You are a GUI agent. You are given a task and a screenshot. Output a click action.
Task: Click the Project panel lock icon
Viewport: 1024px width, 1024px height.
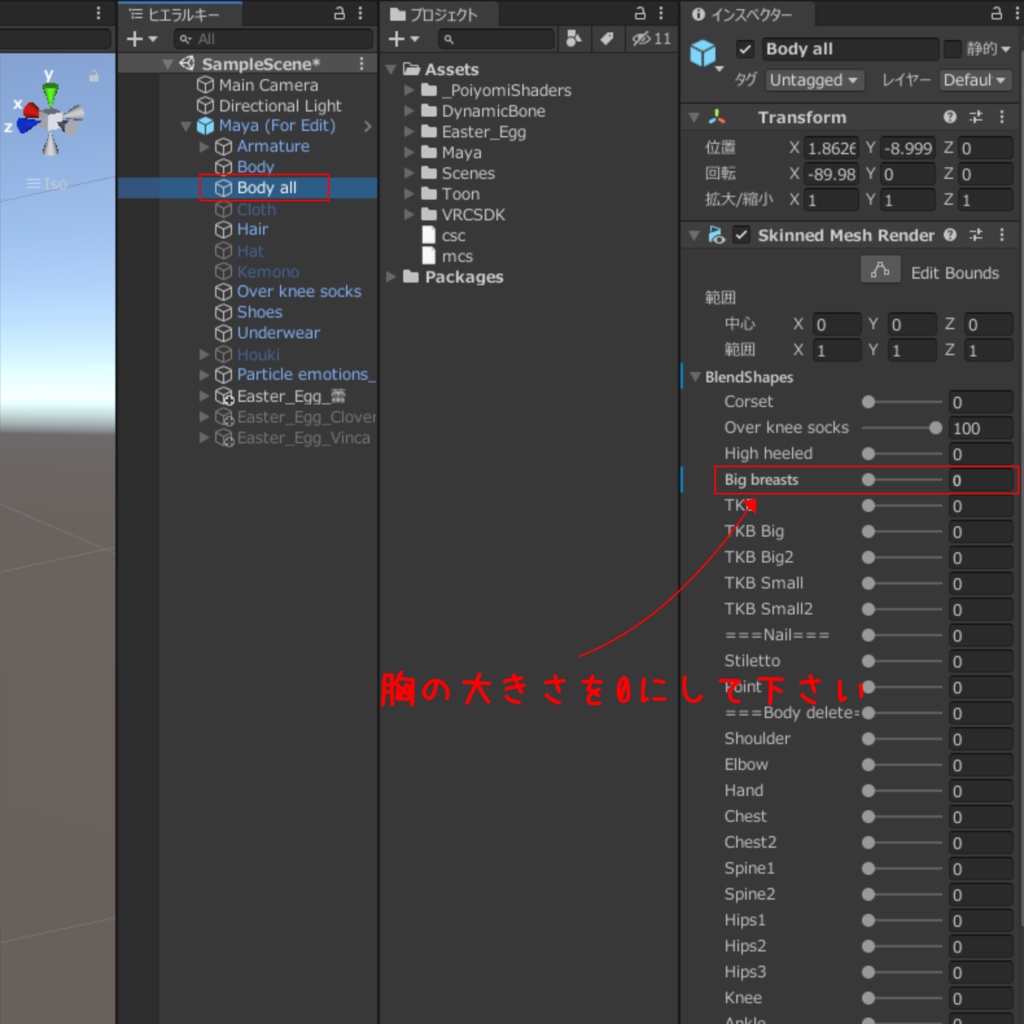tap(640, 13)
